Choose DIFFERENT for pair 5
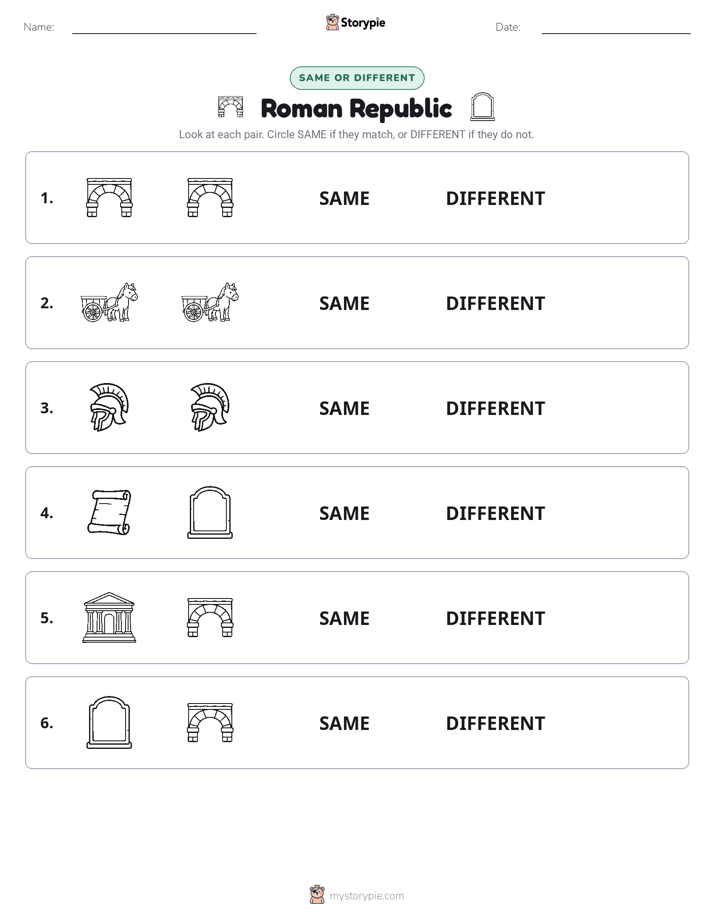 point(495,618)
